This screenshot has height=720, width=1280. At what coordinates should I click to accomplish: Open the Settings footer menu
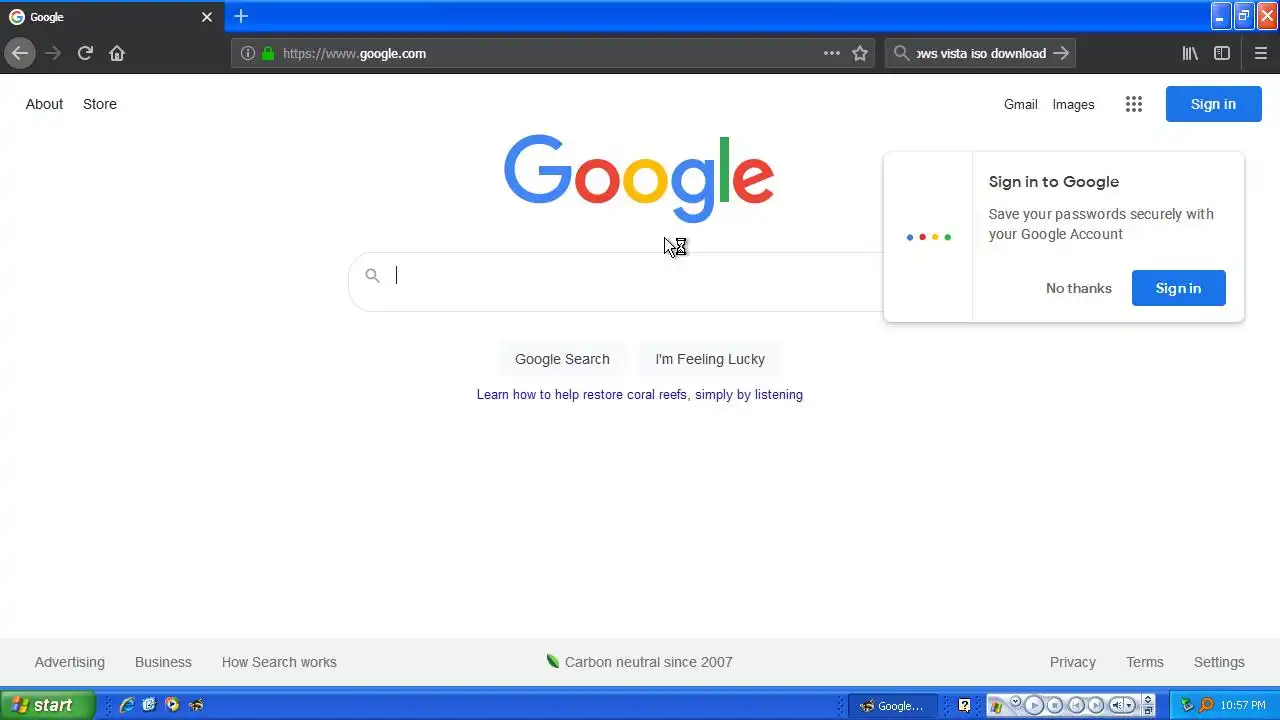[1219, 662]
